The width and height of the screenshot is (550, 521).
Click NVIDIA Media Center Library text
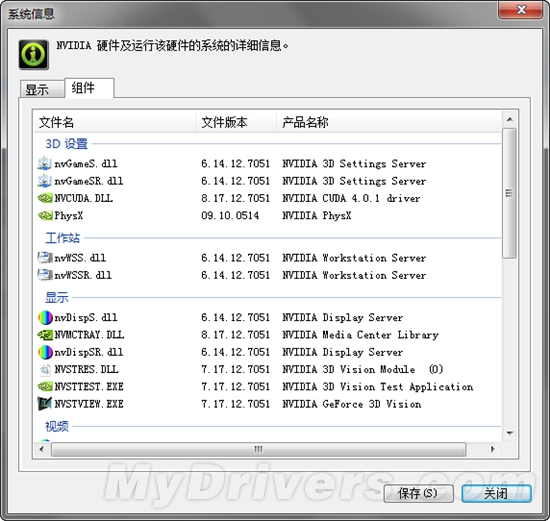point(361,335)
